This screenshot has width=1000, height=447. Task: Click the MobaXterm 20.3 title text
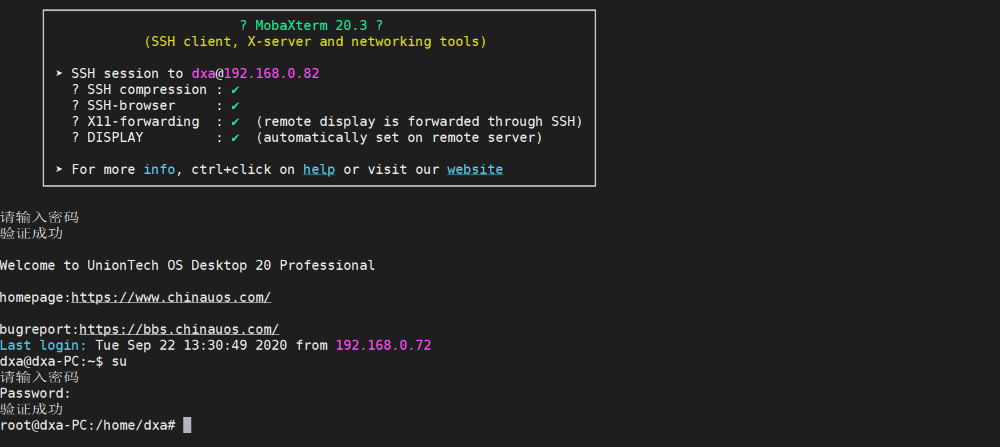click(311, 26)
